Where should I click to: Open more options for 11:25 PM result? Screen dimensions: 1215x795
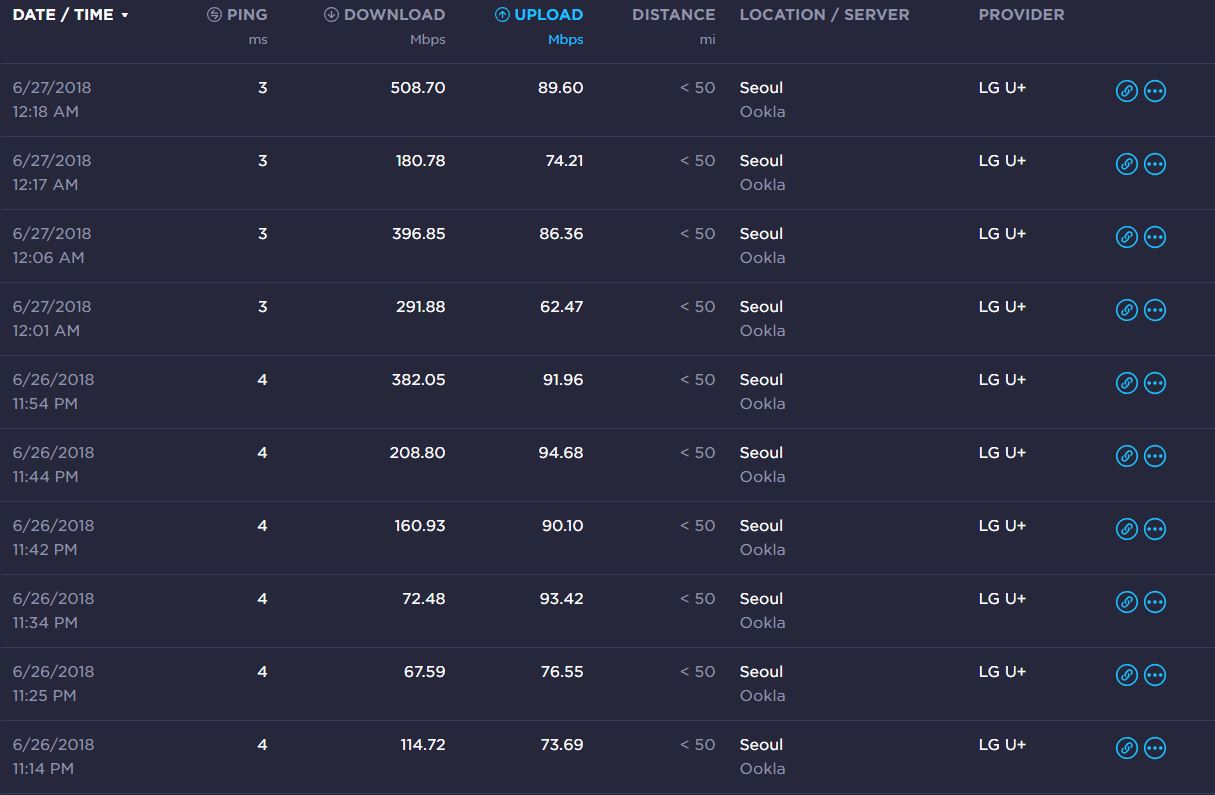(x=1155, y=675)
